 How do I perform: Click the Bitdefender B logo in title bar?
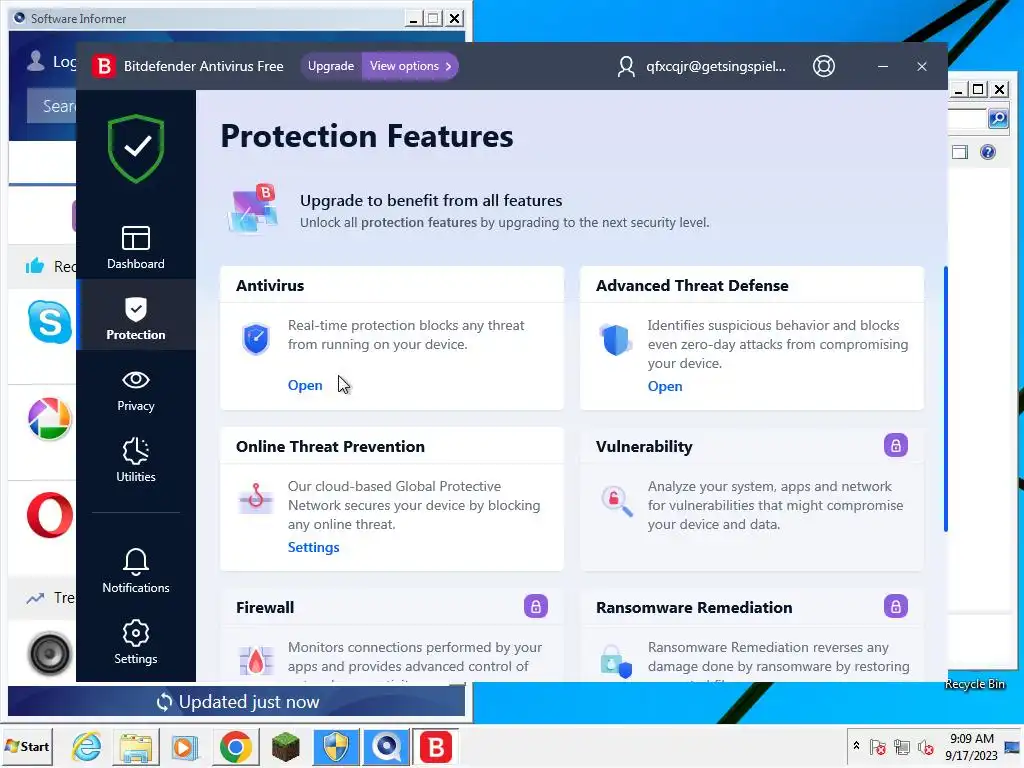coord(103,66)
